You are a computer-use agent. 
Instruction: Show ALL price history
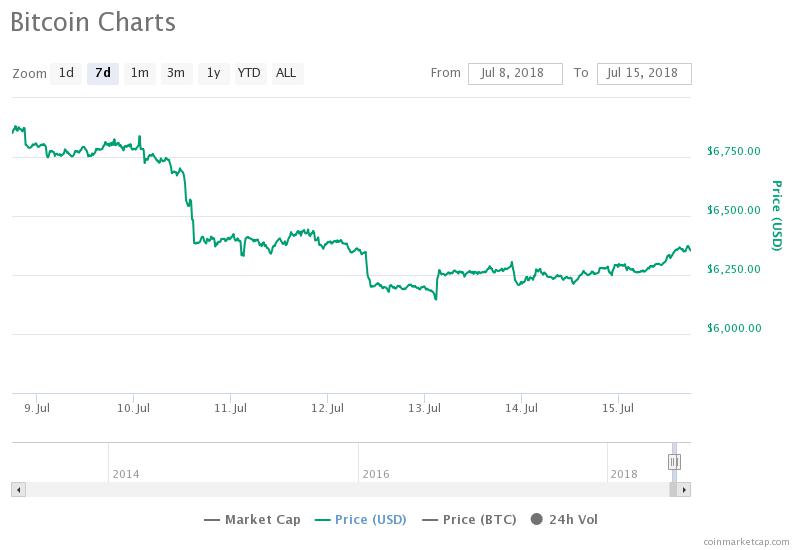tap(286, 73)
